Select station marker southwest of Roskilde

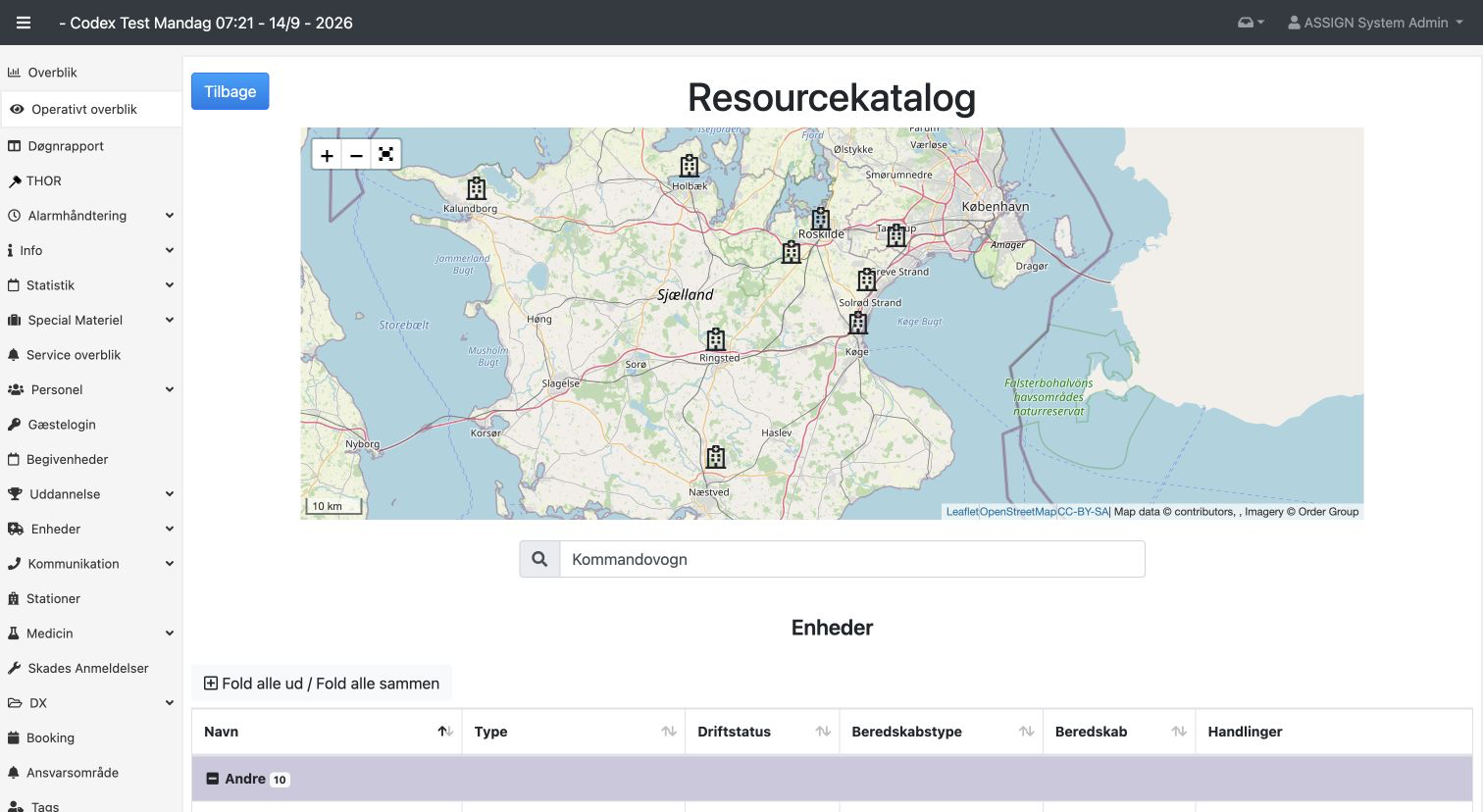pyautogui.click(x=792, y=252)
